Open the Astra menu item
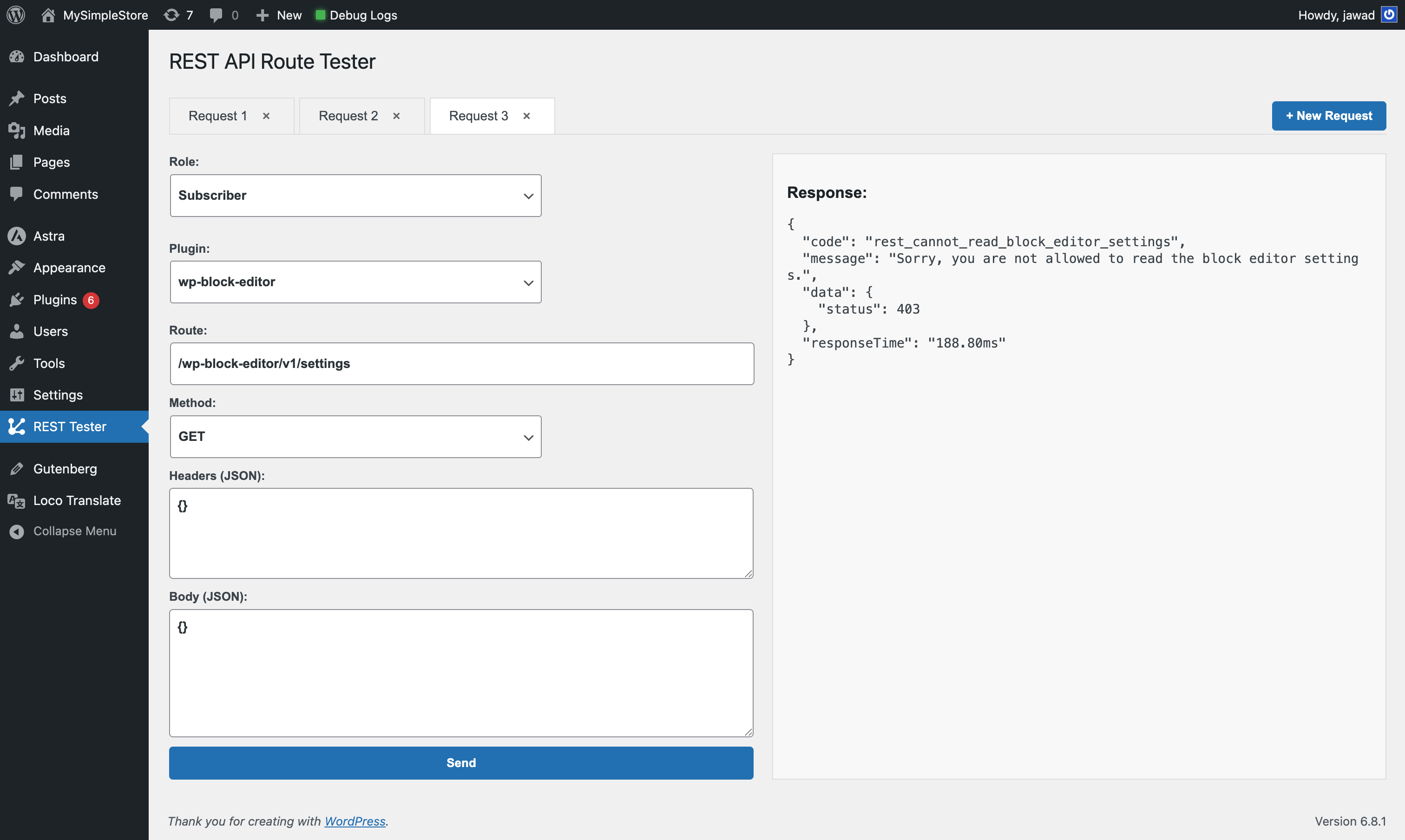The height and width of the screenshot is (840, 1405). click(74, 236)
